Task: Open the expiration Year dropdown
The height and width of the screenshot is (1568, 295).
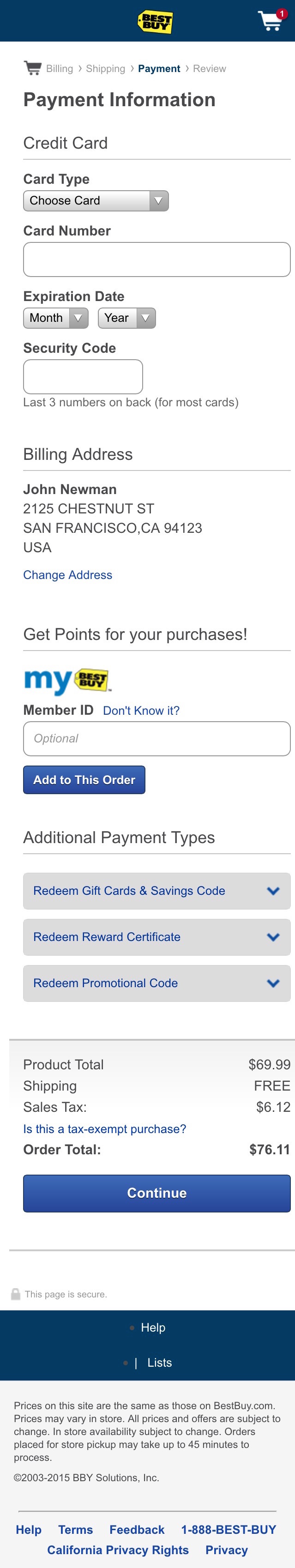Action: [x=126, y=318]
